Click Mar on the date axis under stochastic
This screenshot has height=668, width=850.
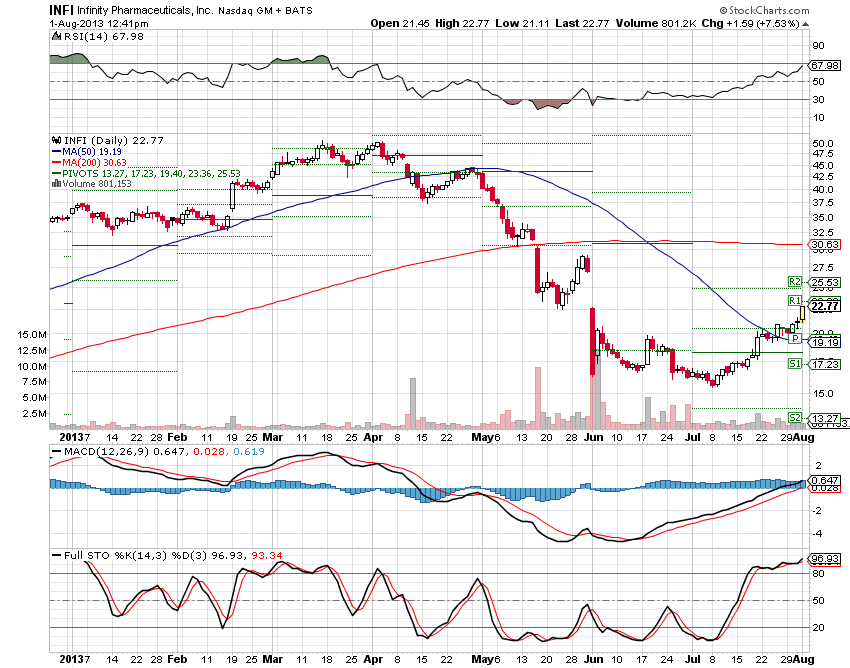tap(273, 659)
